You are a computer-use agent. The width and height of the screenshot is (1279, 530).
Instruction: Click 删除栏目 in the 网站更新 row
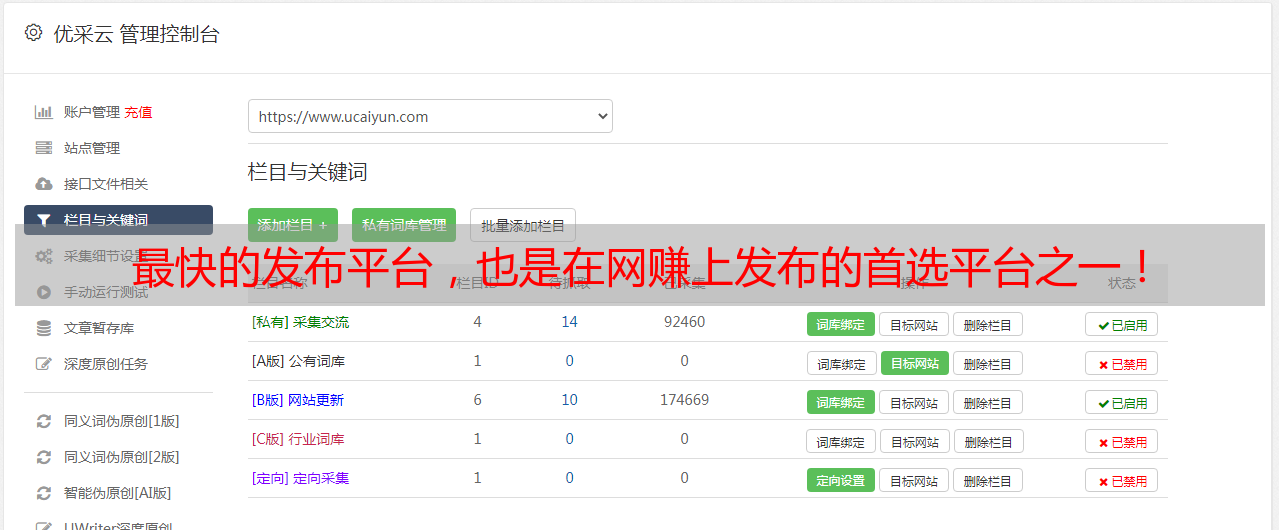tap(988, 402)
